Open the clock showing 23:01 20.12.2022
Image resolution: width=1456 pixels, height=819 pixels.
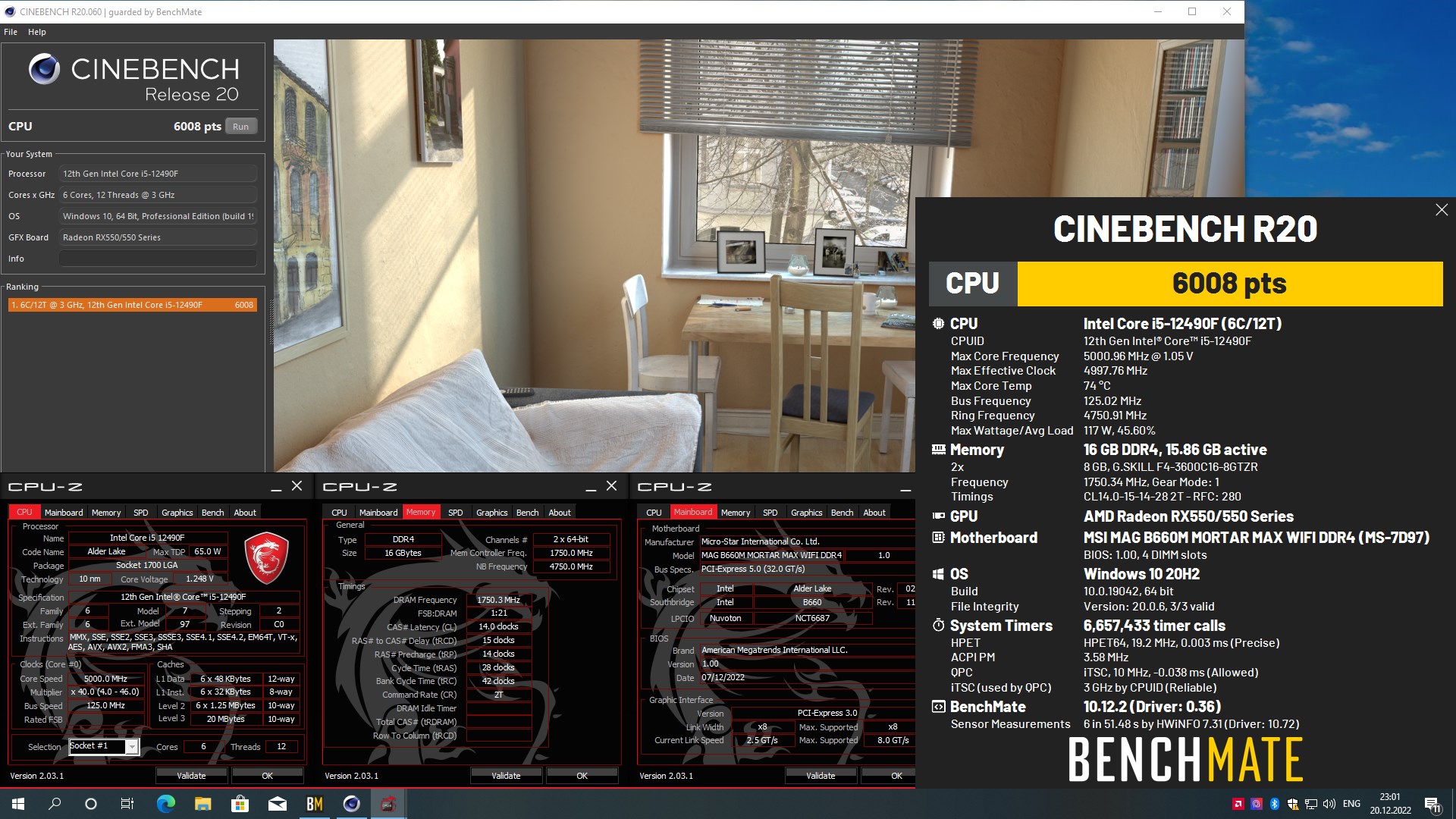pos(1390,804)
